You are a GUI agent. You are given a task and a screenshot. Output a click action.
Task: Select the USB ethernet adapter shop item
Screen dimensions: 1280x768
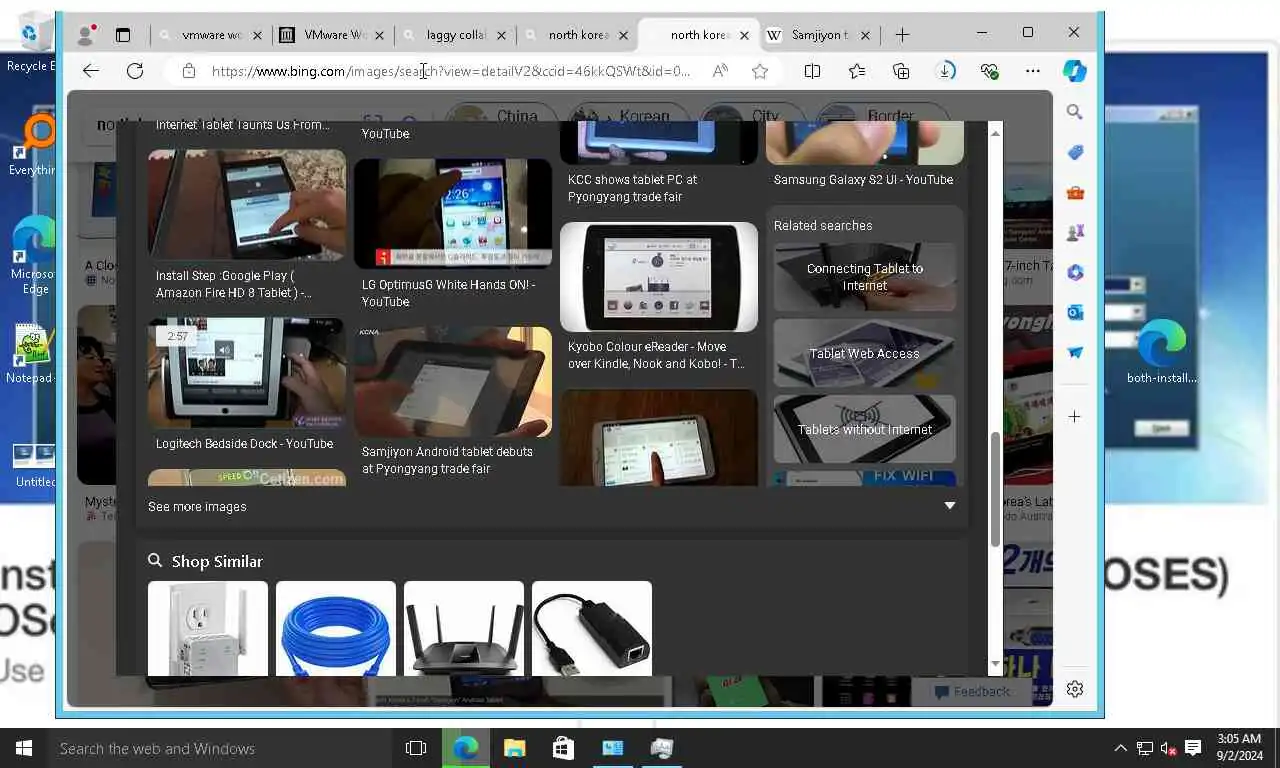point(592,628)
